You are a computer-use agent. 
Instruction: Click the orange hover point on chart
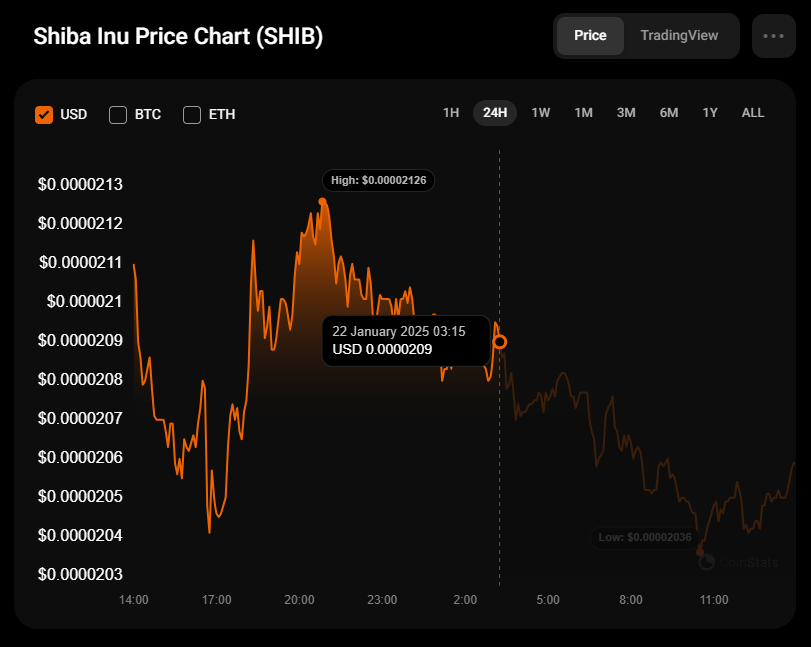pos(500,342)
